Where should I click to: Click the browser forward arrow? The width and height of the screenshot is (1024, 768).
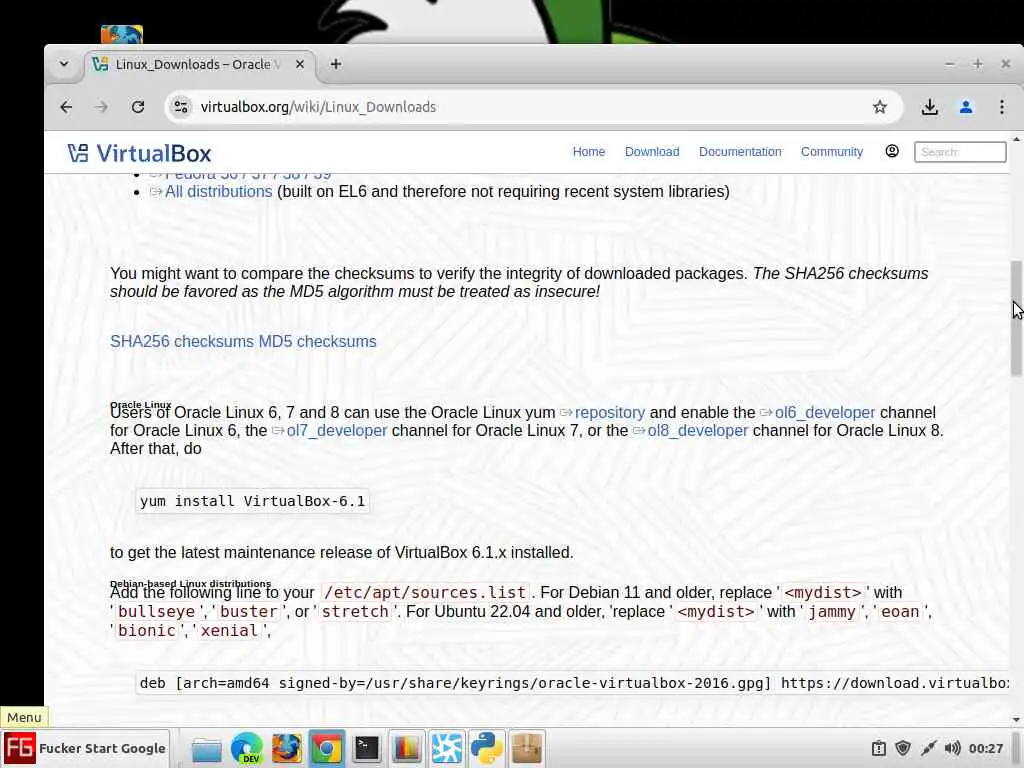tap(101, 107)
